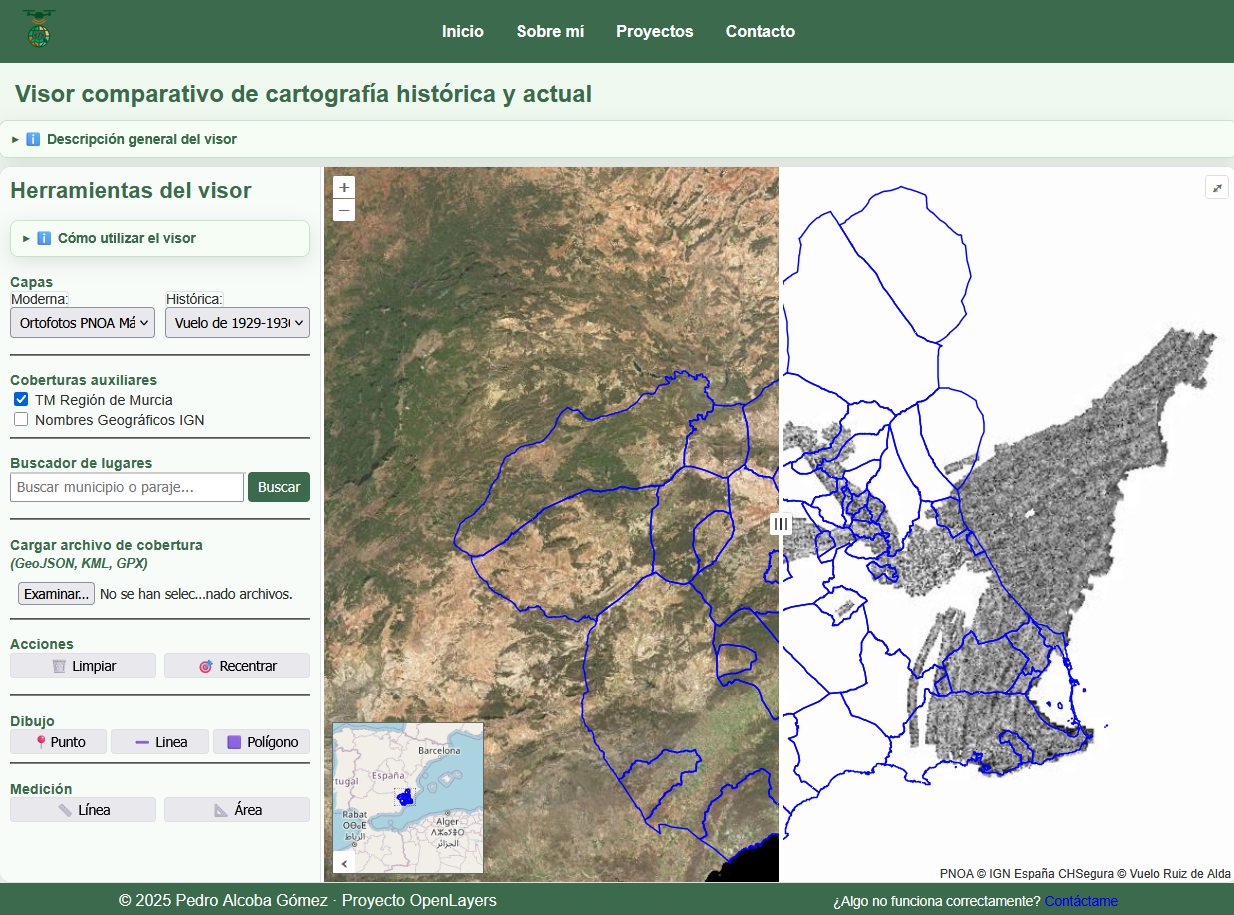1234x915 pixels.
Task: Click the info icon beside Descripción general
Action: pos(33,139)
